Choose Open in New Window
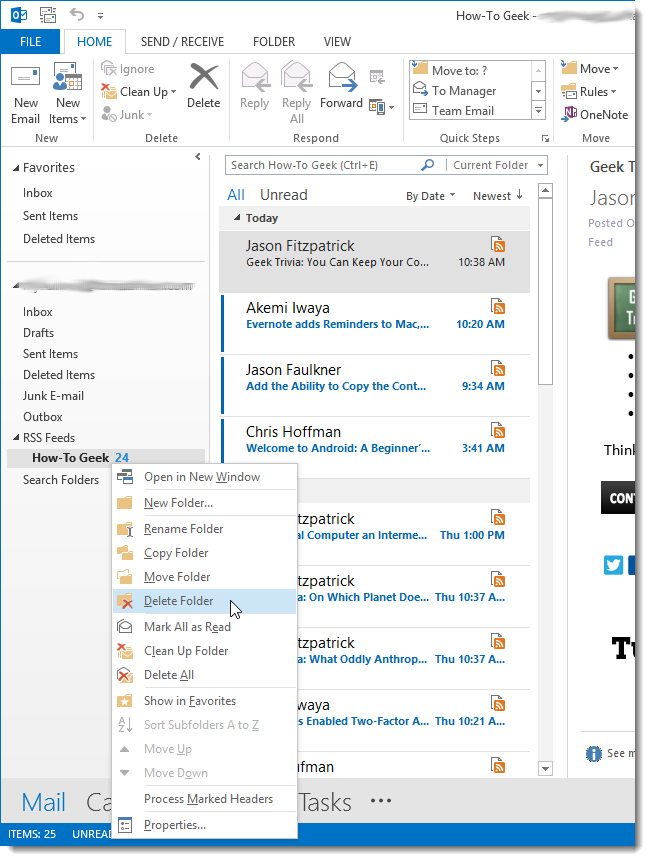Viewport: 650px width, 861px height. [204, 477]
